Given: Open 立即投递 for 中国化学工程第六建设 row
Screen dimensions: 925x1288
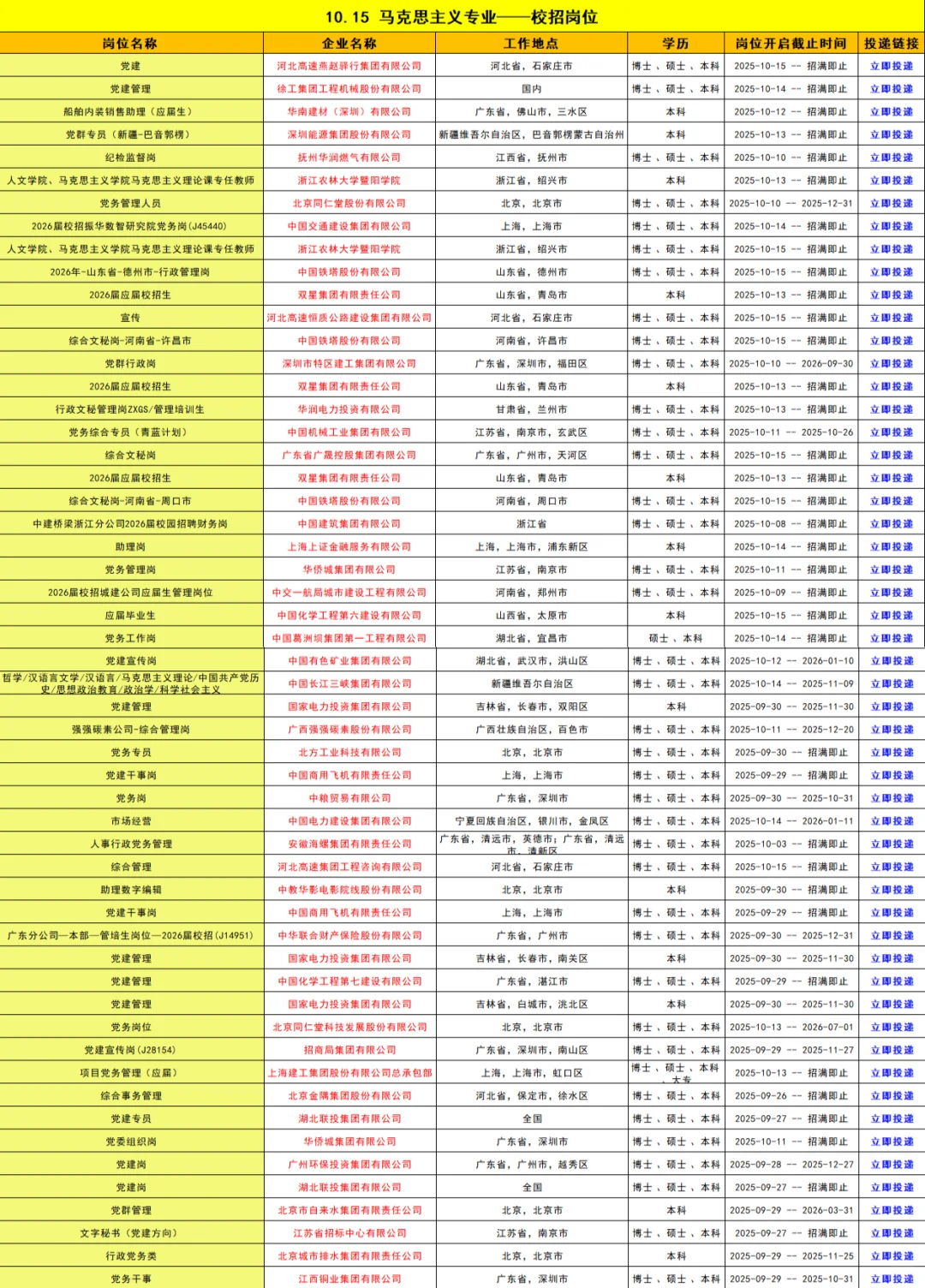Looking at the screenshot, I should [x=892, y=616].
